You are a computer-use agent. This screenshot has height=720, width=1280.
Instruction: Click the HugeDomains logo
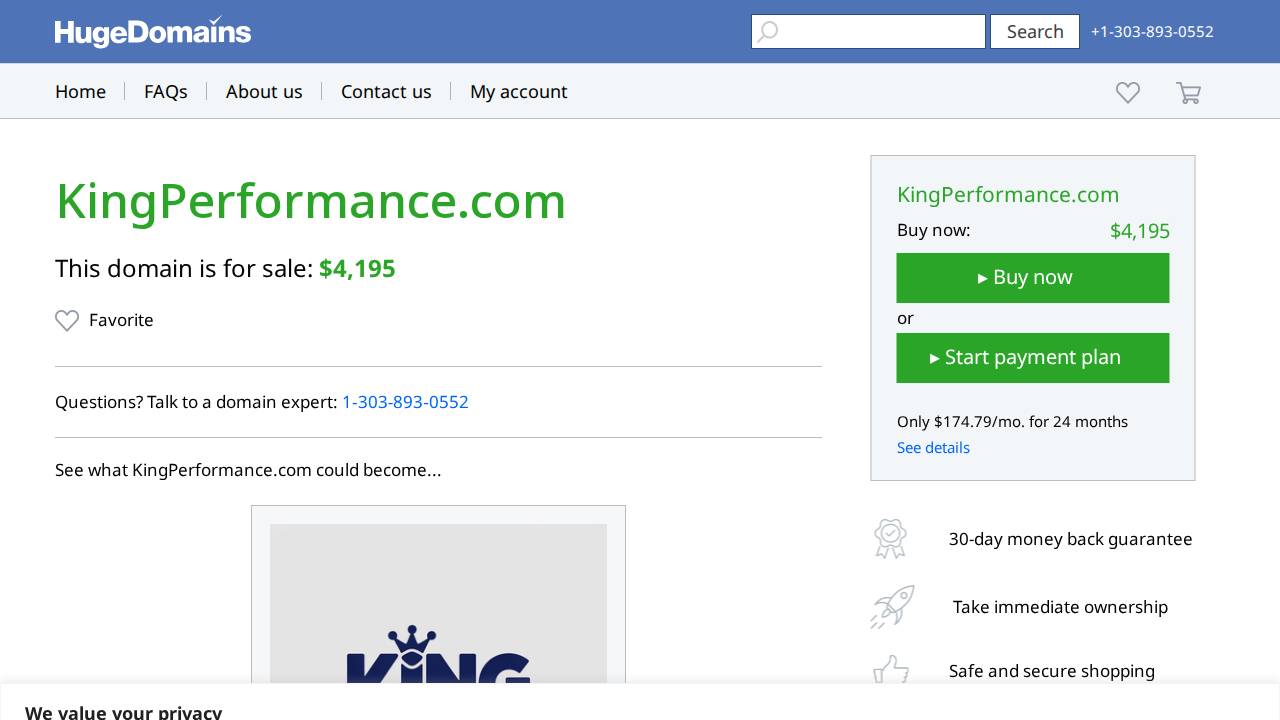[153, 32]
